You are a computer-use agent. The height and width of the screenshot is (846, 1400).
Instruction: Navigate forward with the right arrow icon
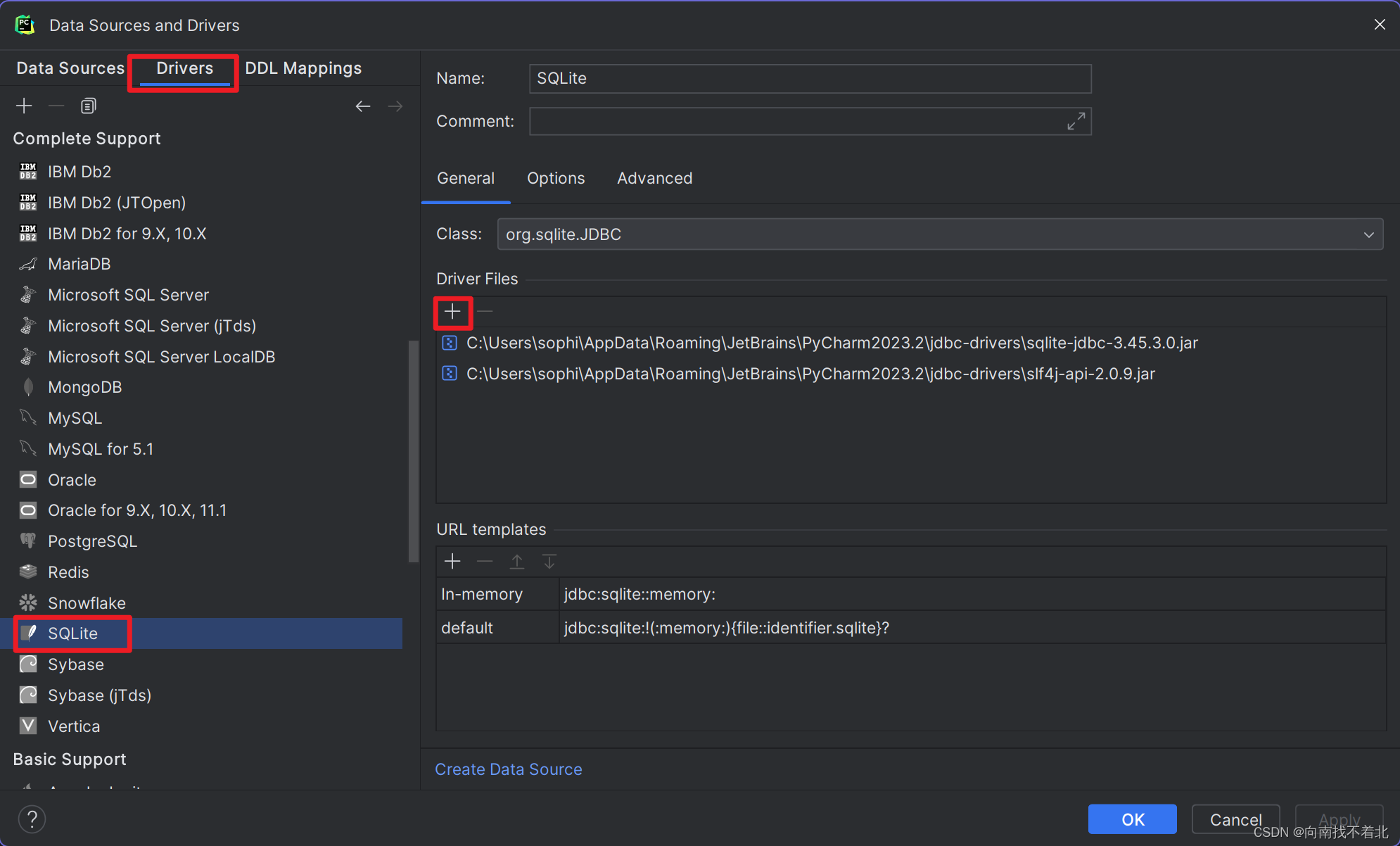point(395,106)
